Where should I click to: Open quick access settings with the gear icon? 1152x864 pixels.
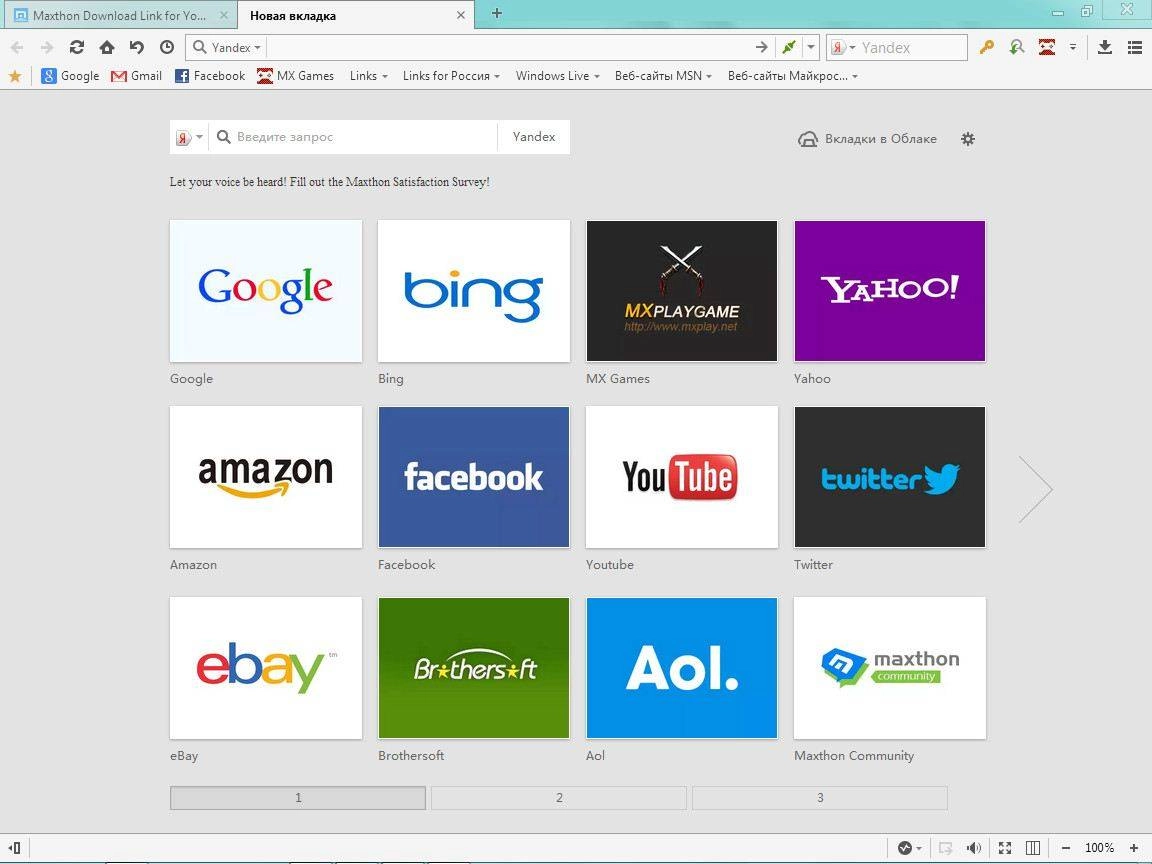(968, 139)
